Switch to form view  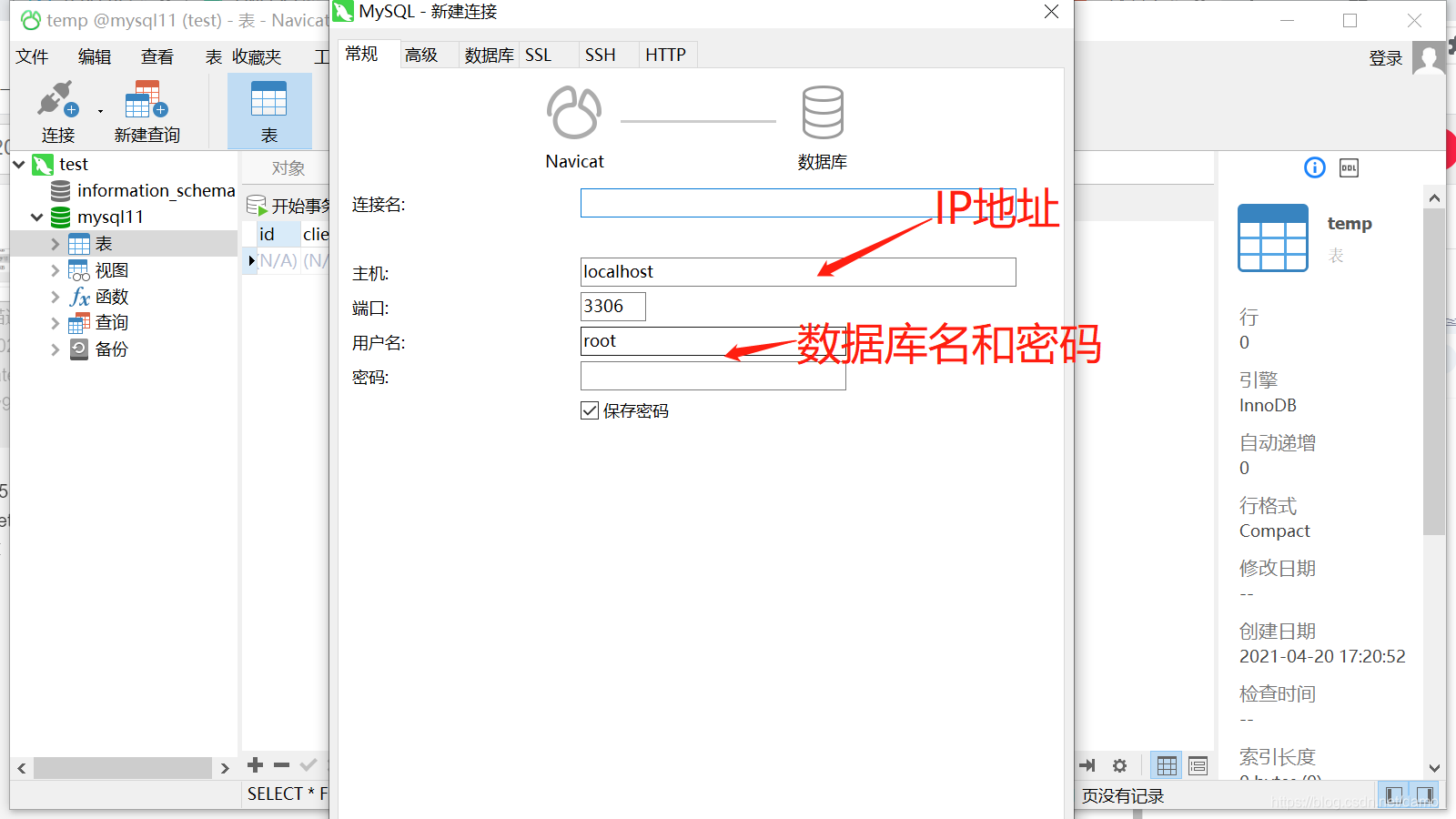tap(1198, 766)
